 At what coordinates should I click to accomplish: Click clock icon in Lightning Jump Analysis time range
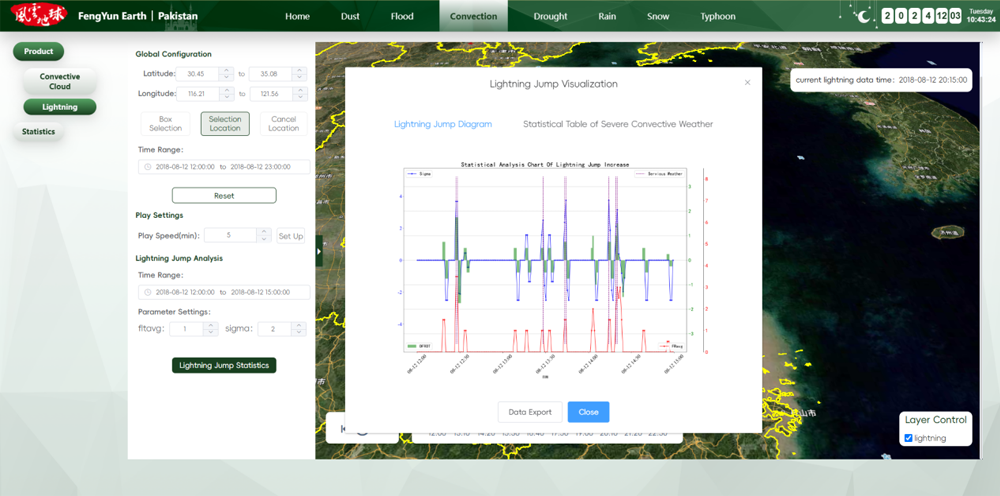(x=148, y=292)
